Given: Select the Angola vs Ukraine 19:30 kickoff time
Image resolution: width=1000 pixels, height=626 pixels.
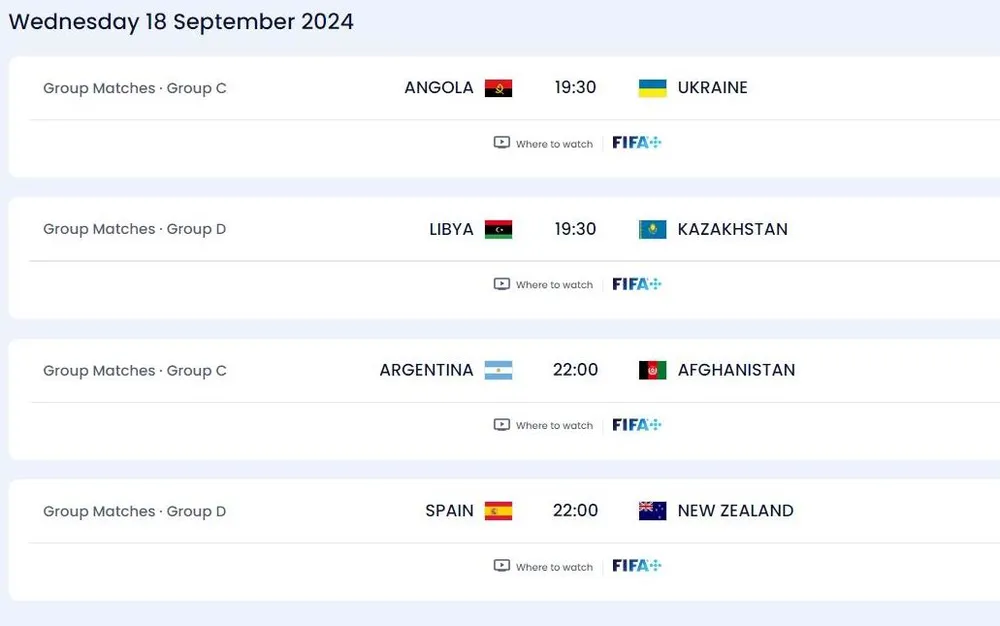Looking at the screenshot, I should click(575, 88).
